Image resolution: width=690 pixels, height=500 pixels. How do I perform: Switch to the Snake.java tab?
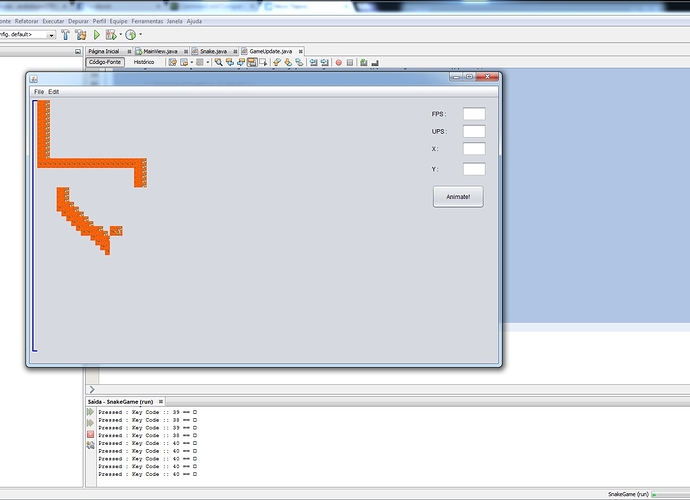pyautogui.click(x=213, y=51)
